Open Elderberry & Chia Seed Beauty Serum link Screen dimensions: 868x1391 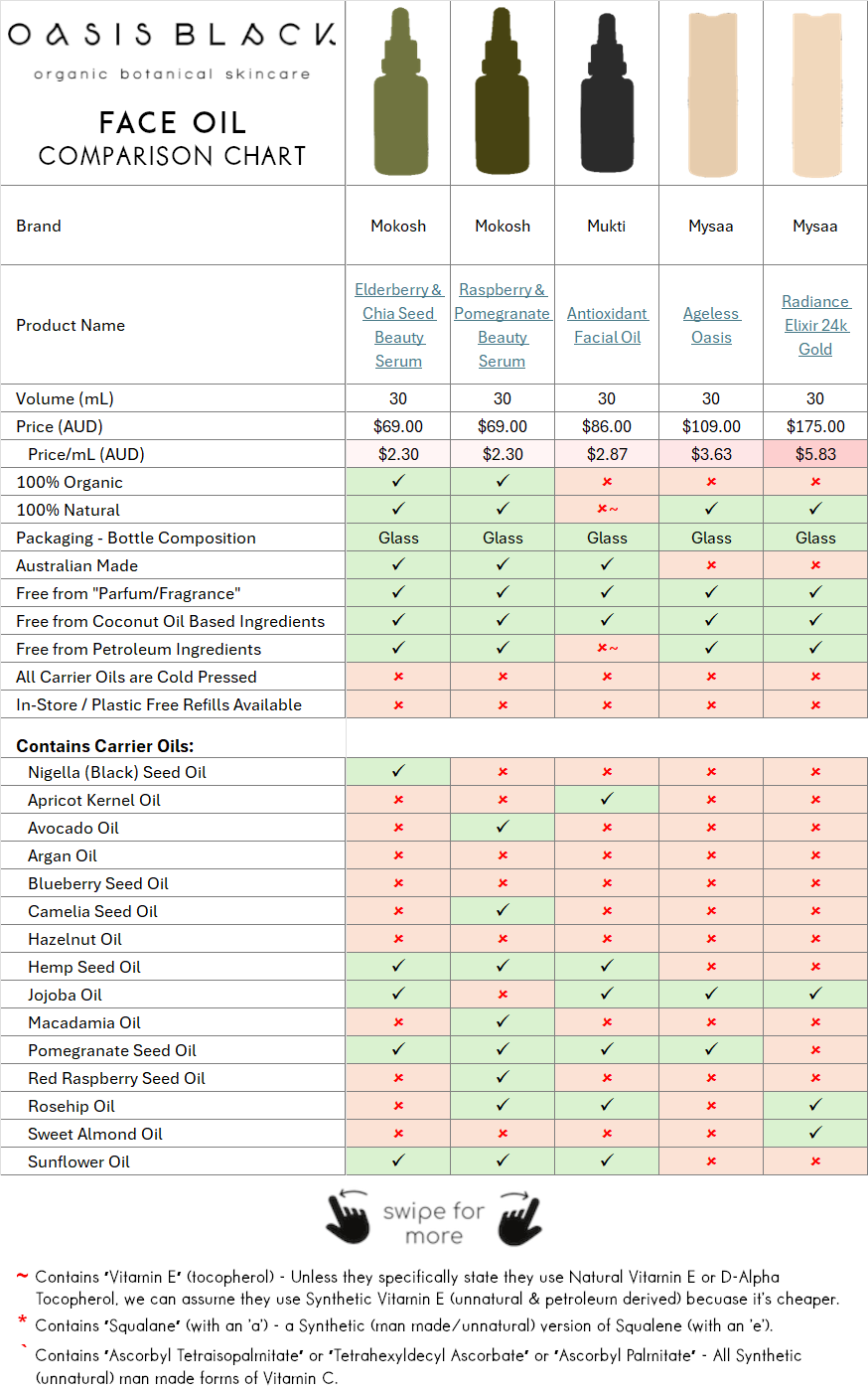[x=398, y=325]
